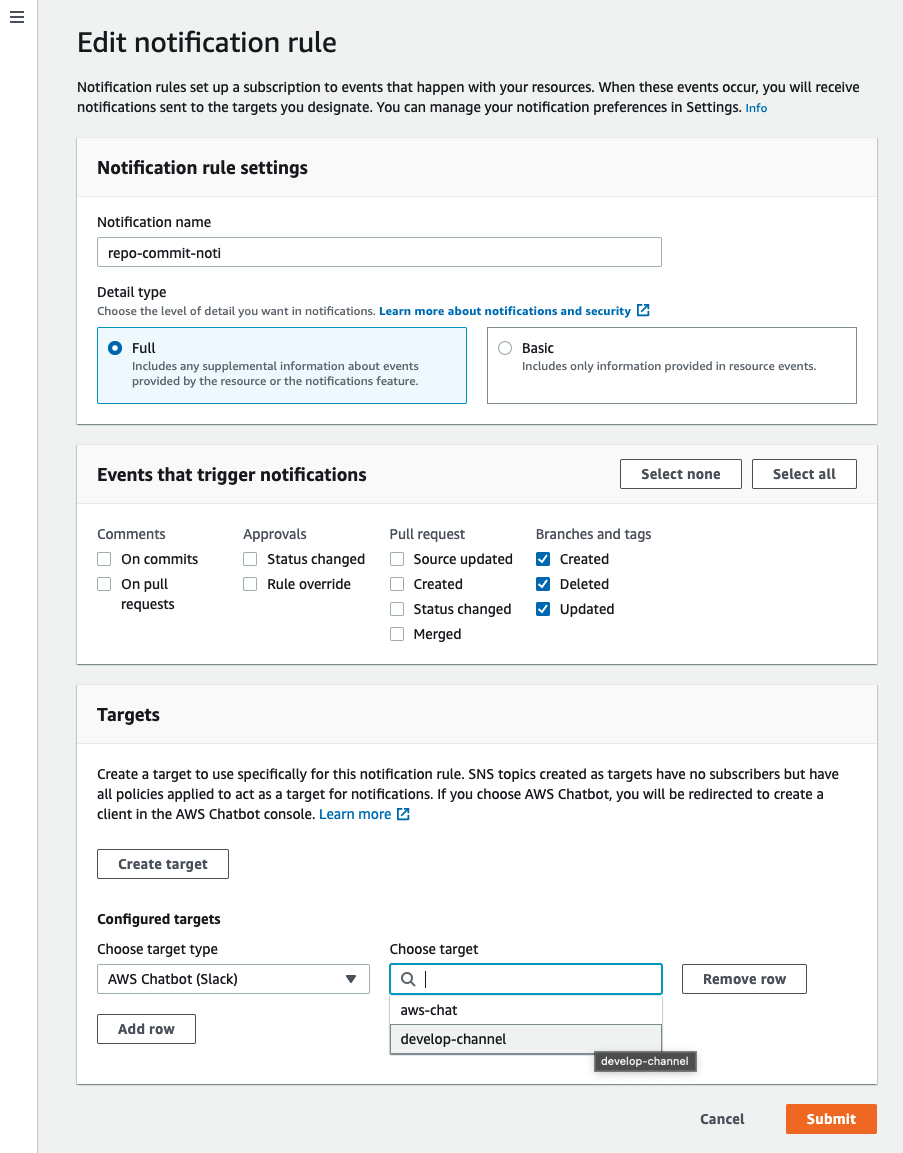Remove the configured target row
The width and height of the screenshot is (903, 1153).
click(744, 979)
